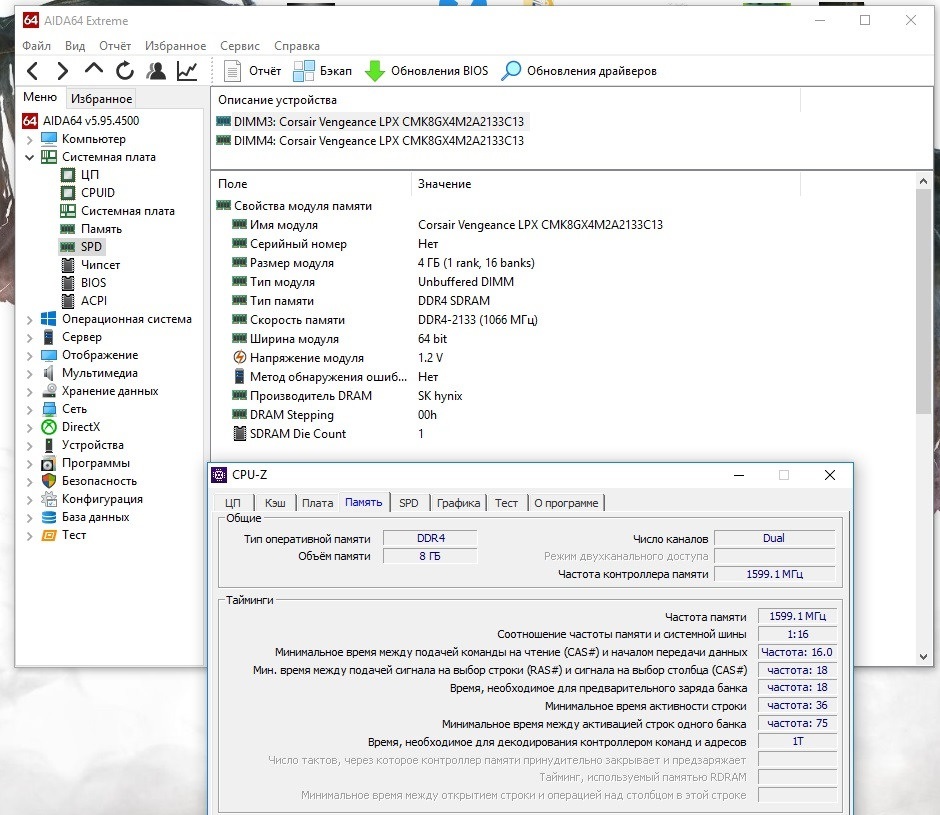The width and height of the screenshot is (940, 815).
Task: Open the Кэш tab in CPU-Z
Action: click(275, 503)
